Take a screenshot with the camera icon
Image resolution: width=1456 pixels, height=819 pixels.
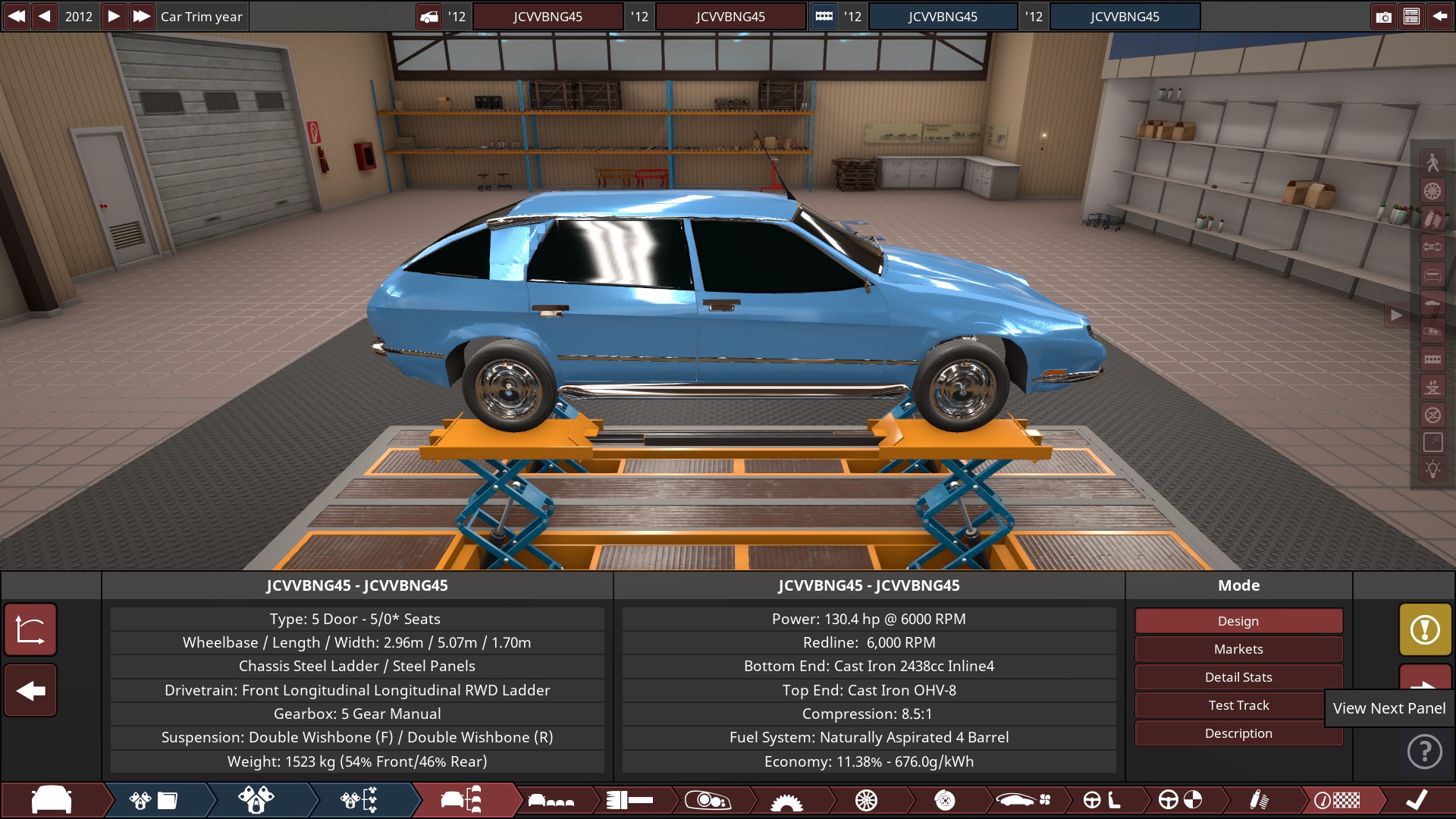coord(1384,16)
